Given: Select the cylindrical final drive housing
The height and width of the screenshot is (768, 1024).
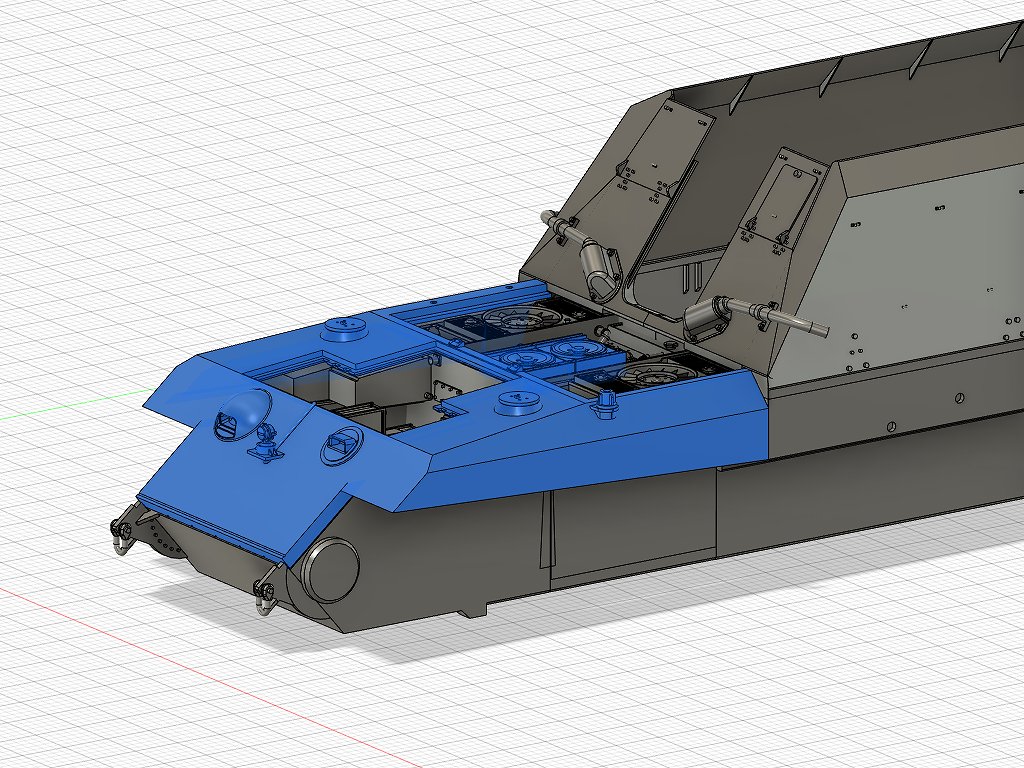Looking at the screenshot, I should (332, 570).
